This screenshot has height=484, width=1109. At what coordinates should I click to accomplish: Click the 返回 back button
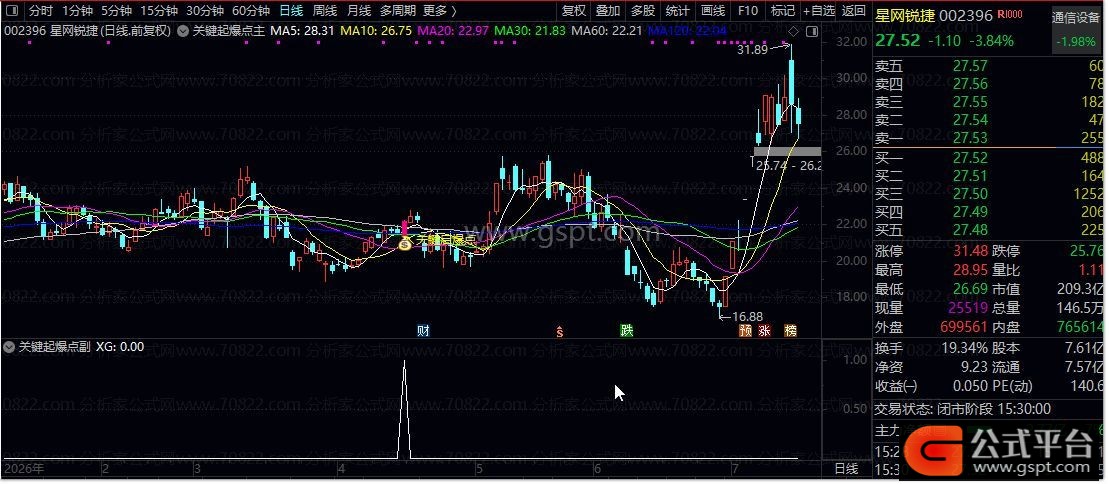tap(854, 11)
